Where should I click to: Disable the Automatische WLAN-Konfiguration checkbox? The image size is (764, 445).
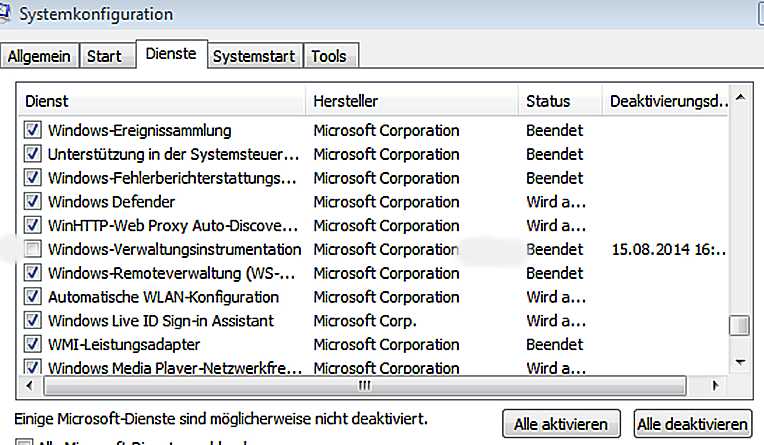[x=32, y=297]
